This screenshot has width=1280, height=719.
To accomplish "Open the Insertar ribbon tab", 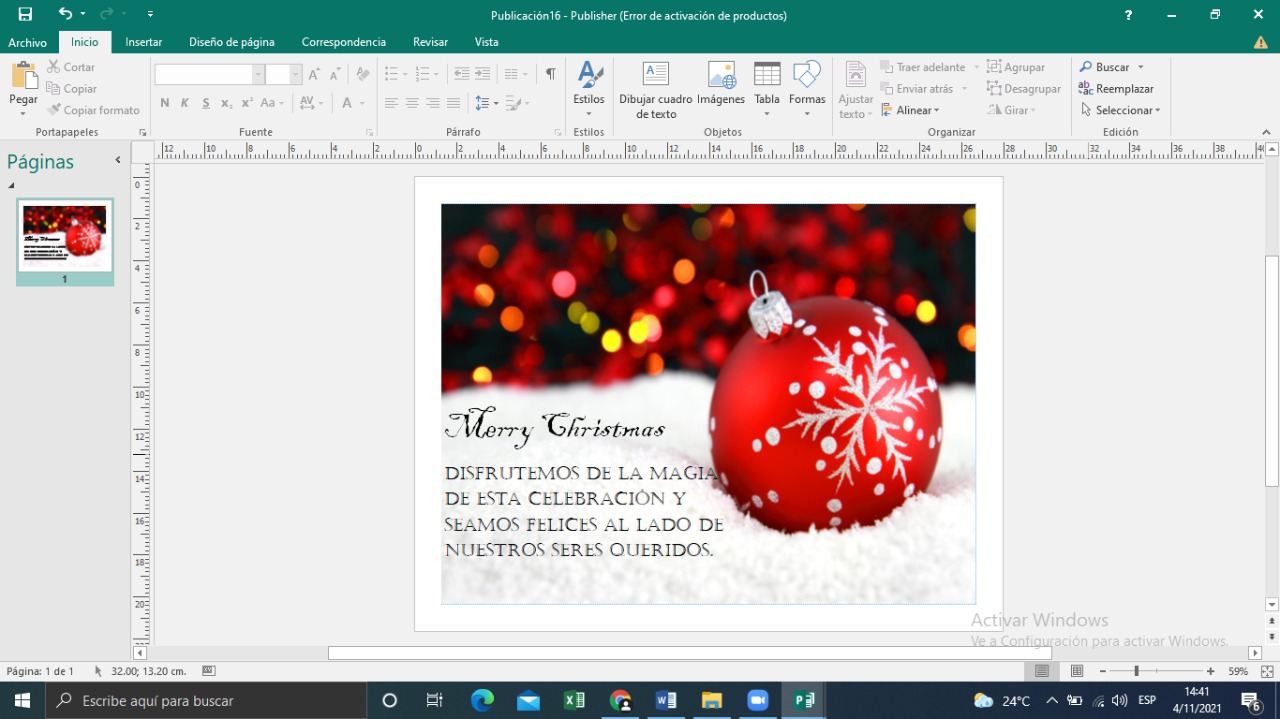I will [144, 42].
